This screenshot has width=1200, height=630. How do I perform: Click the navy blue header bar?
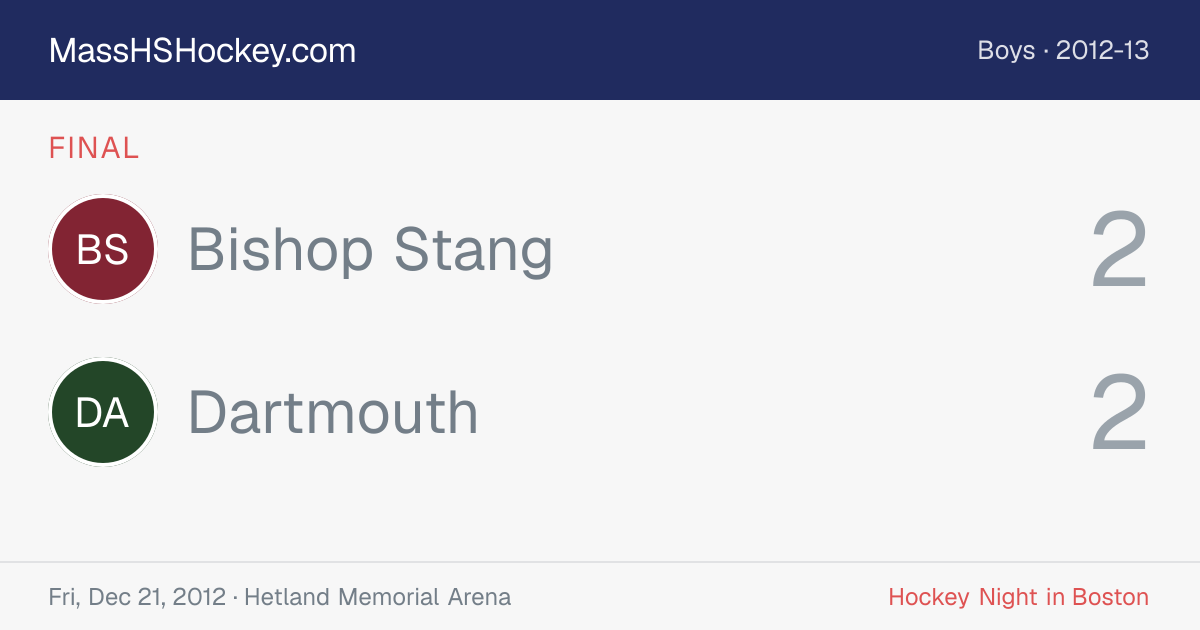click(600, 50)
